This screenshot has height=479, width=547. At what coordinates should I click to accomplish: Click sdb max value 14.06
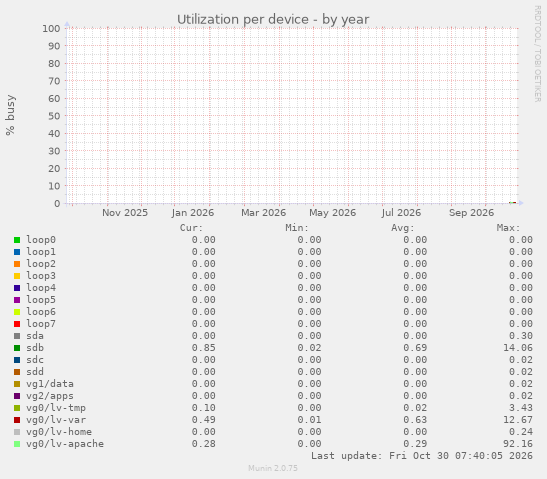(x=518, y=348)
